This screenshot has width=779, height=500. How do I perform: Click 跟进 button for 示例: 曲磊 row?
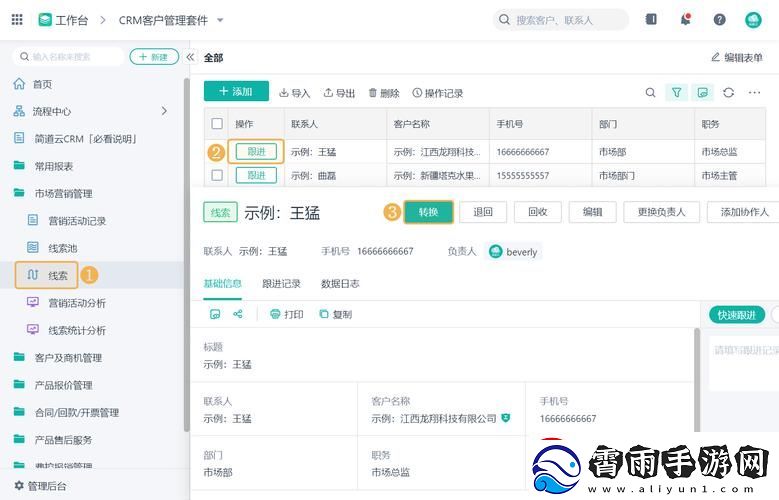[x=256, y=175]
